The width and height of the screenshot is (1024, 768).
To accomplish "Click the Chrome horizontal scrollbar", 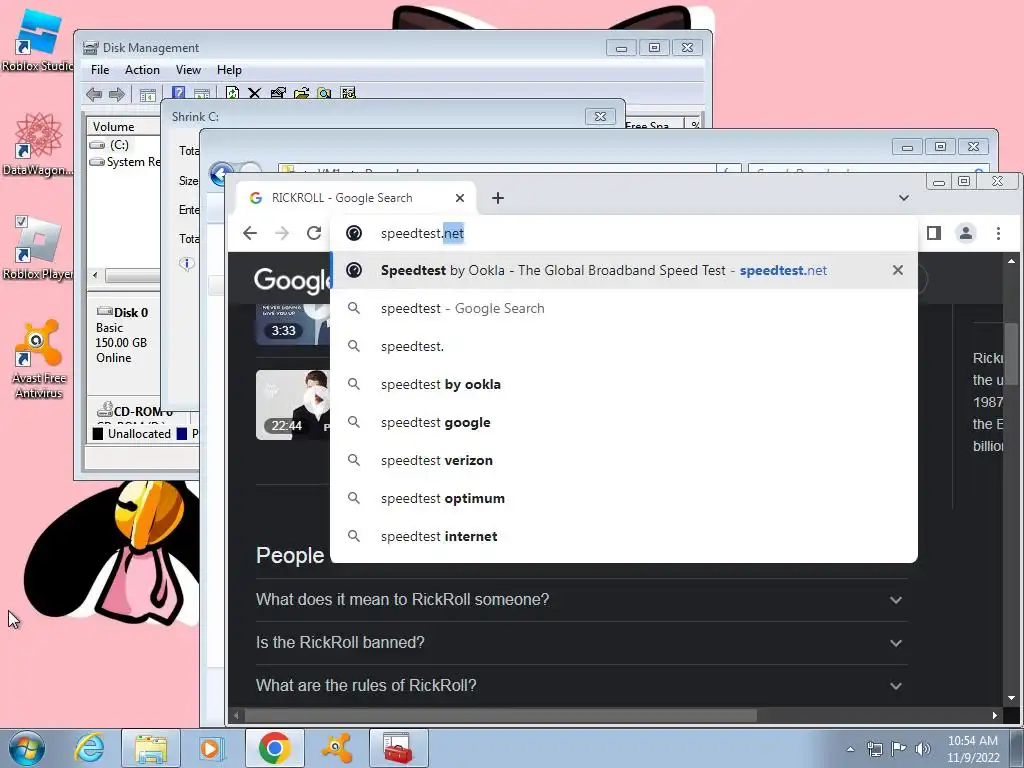I will click(x=500, y=716).
